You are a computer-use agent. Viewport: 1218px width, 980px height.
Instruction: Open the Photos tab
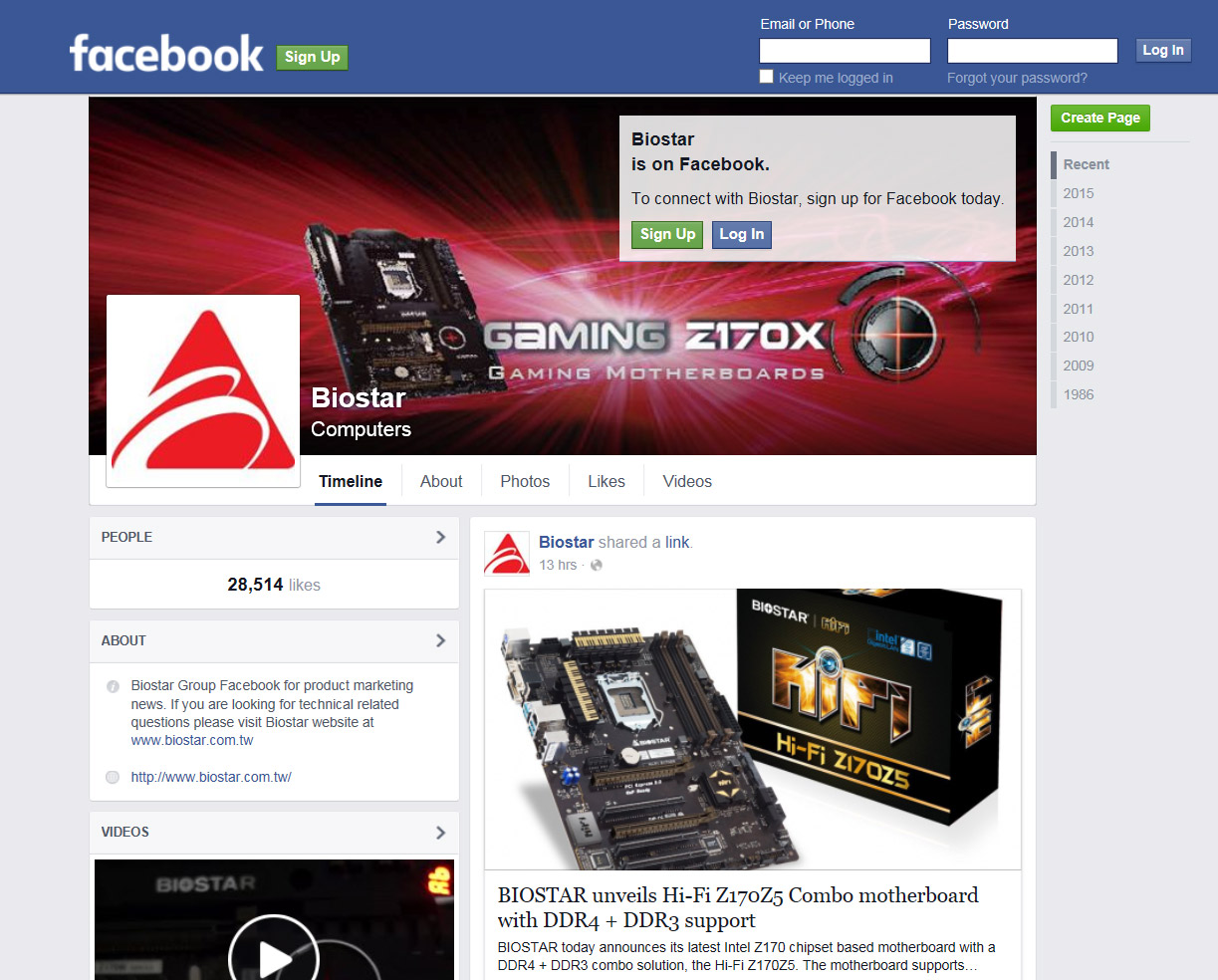[x=525, y=482]
